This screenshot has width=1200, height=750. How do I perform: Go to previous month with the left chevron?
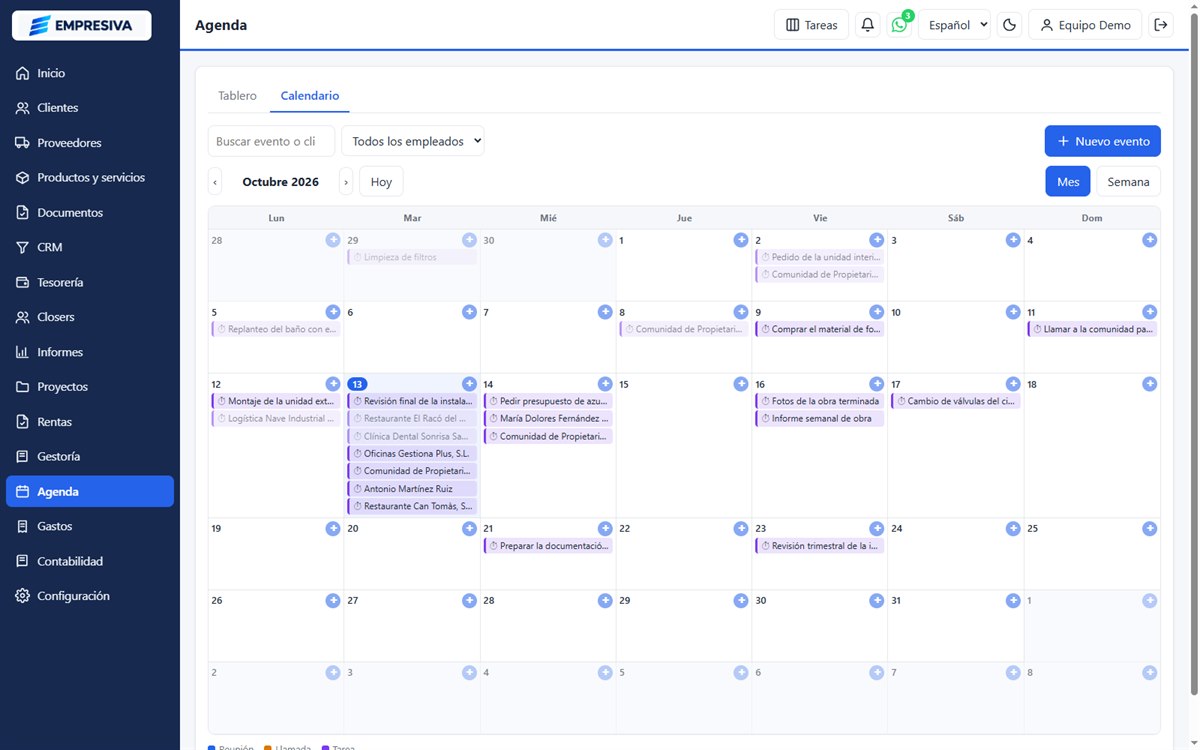click(x=215, y=182)
